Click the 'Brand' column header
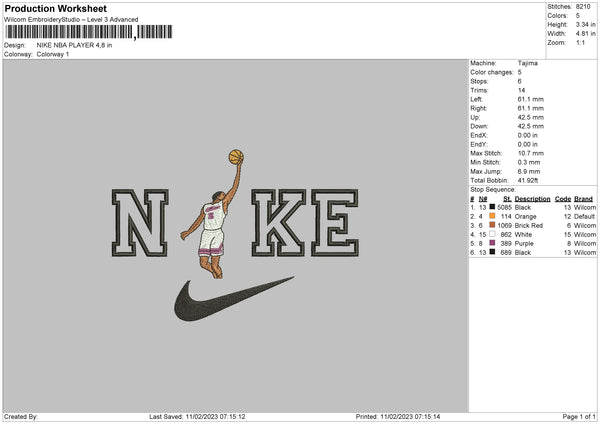 tap(583, 199)
